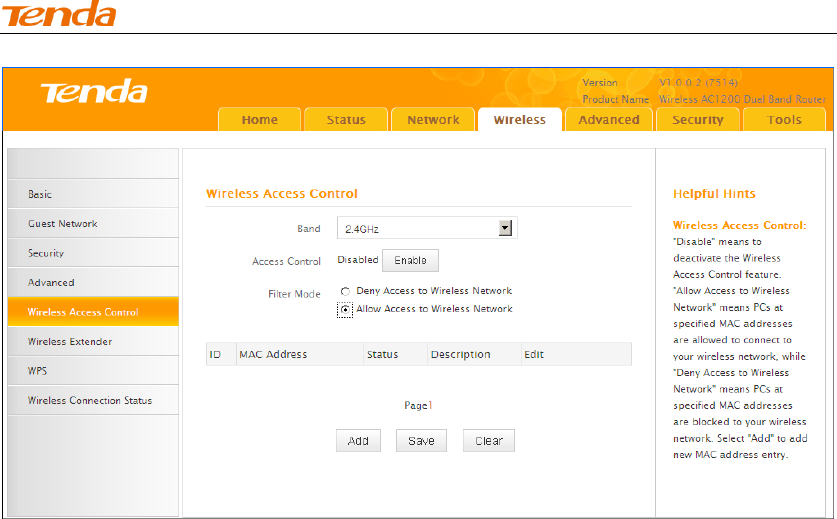The width and height of the screenshot is (837, 519).
Task: Open the Home tab
Action: pos(259,120)
